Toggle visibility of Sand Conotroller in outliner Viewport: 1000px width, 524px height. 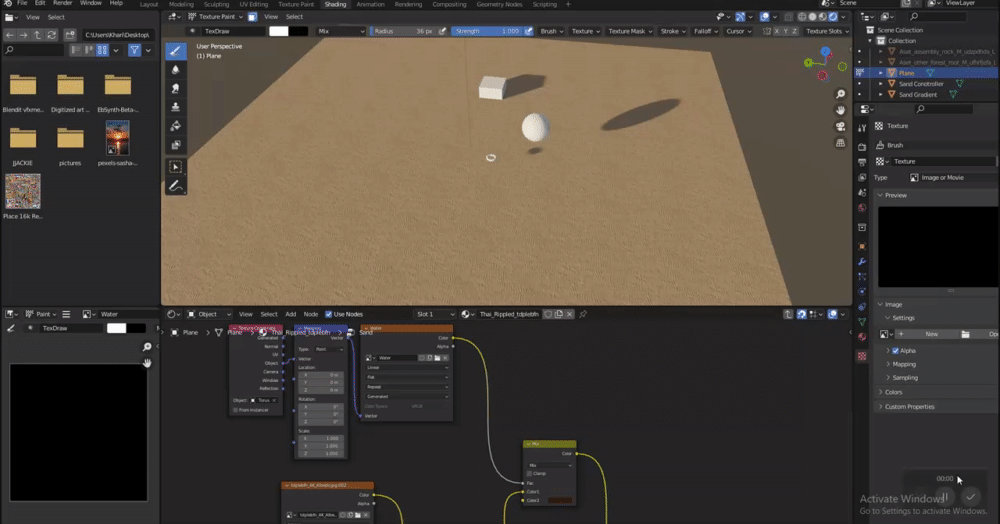[x=859, y=84]
